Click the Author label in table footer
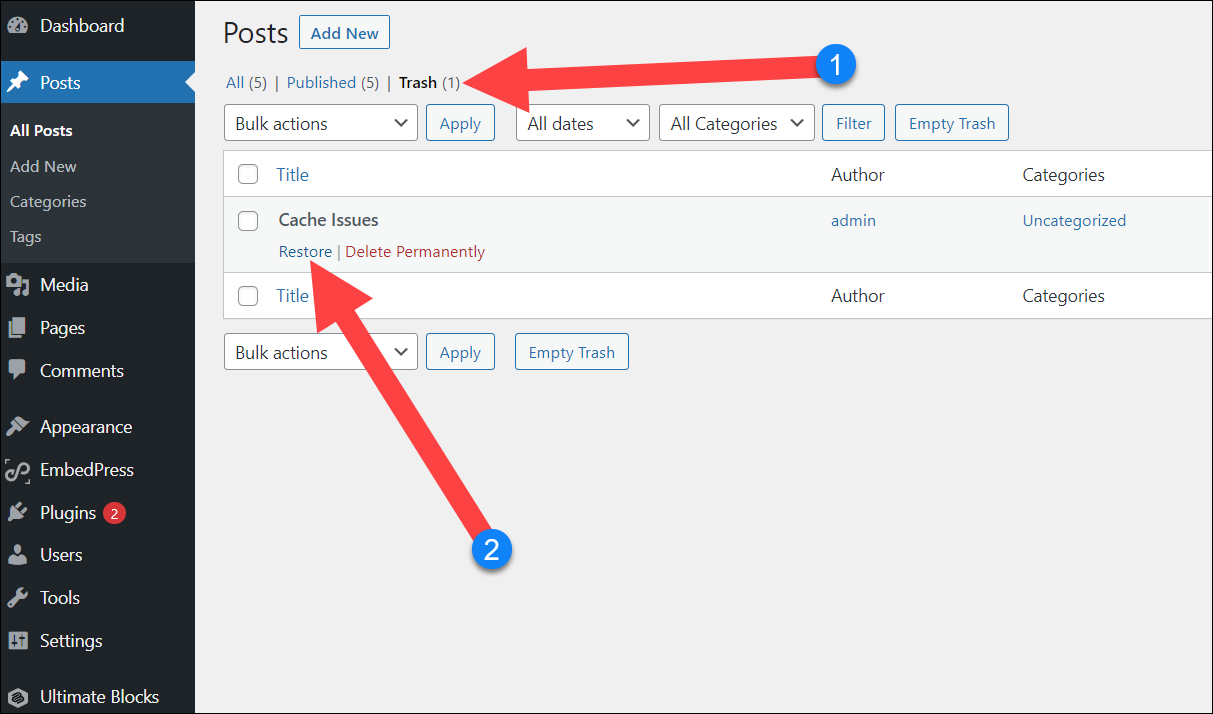 coord(858,296)
